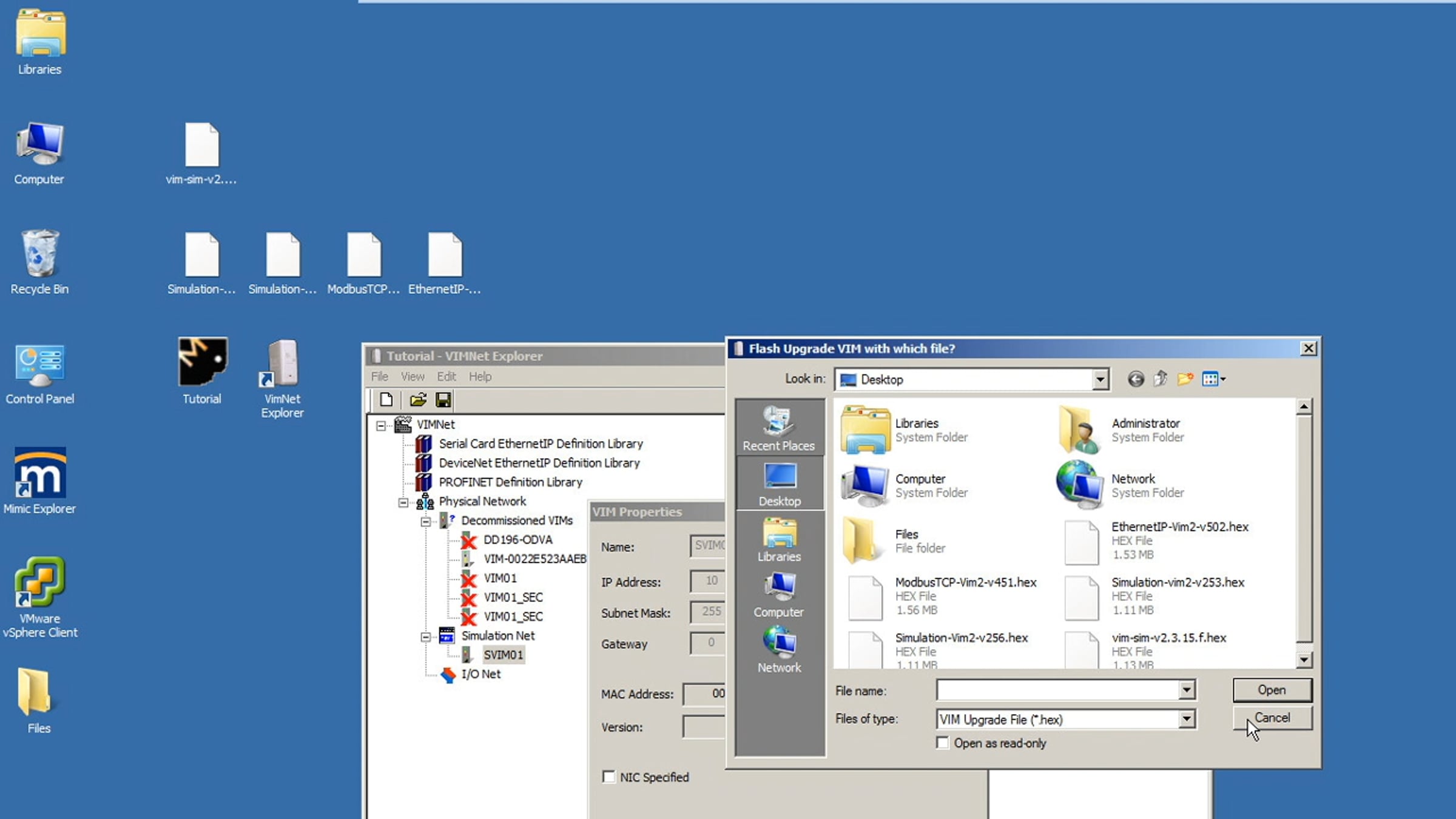
Task: Click the Go Back arrow in file dialog
Action: 1136,379
